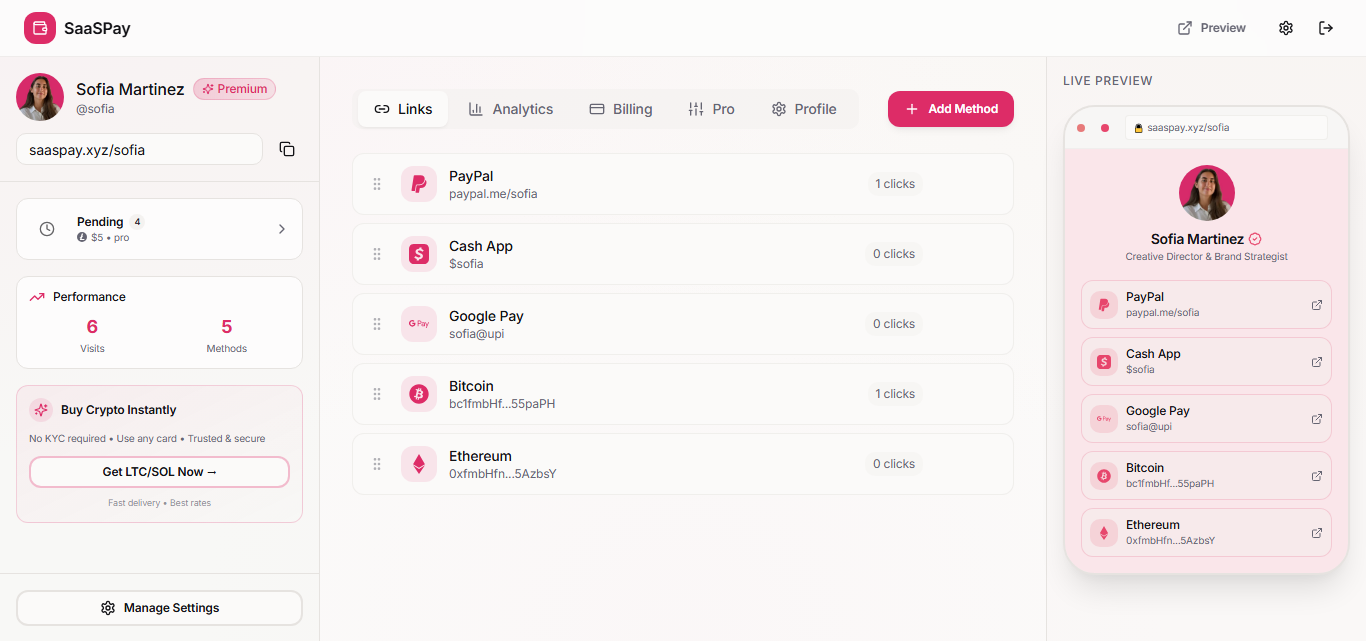Open settings via the gear icon
Image resolution: width=1366 pixels, height=641 pixels.
click(x=1286, y=27)
